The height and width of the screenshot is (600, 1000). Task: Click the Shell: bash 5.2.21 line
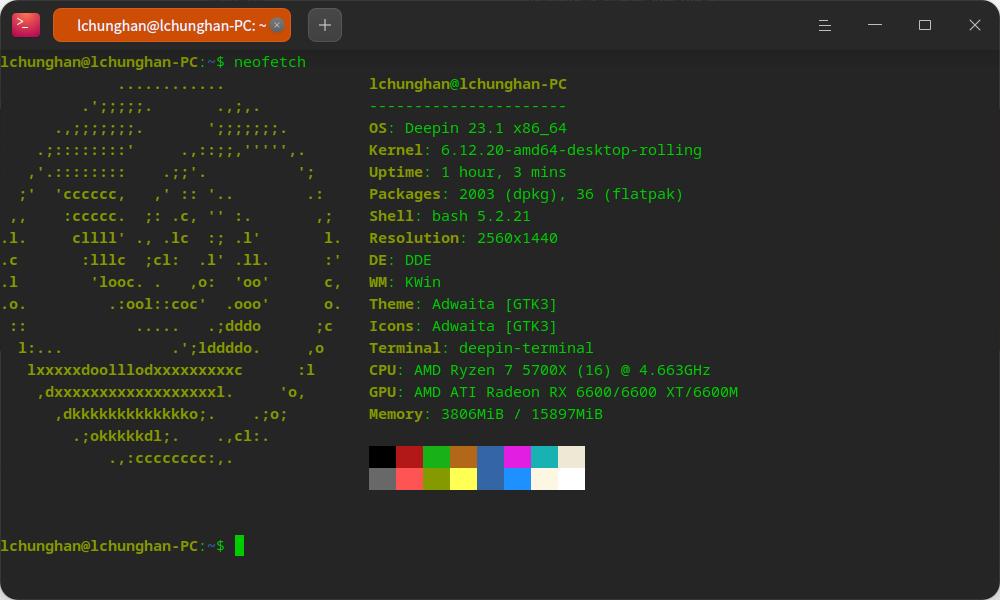tap(450, 216)
